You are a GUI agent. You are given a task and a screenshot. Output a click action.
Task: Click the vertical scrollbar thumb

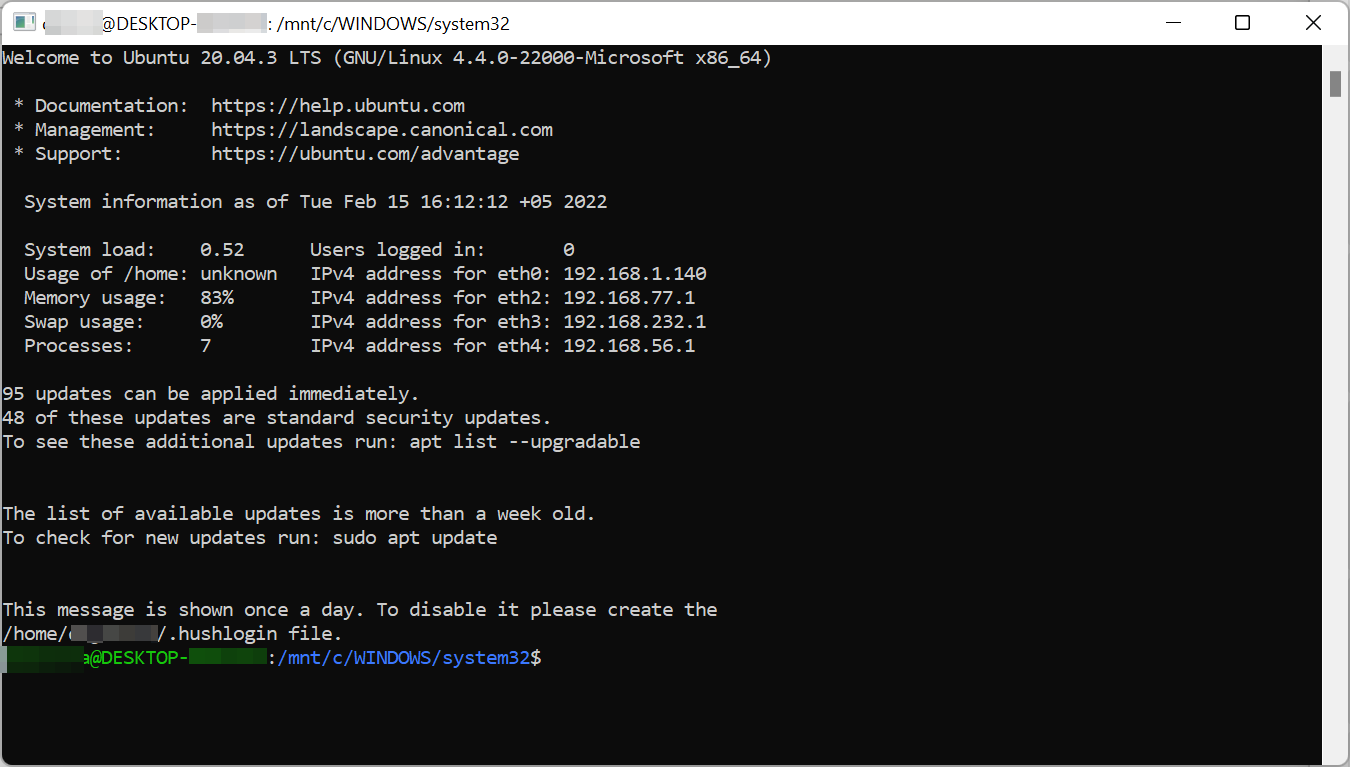1335,83
